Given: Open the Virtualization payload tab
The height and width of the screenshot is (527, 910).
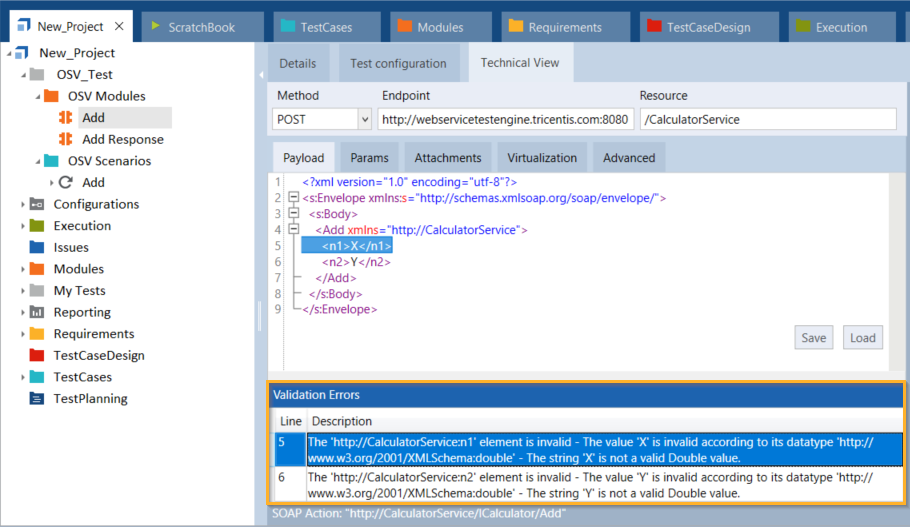Looking at the screenshot, I should tap(541, 157).
